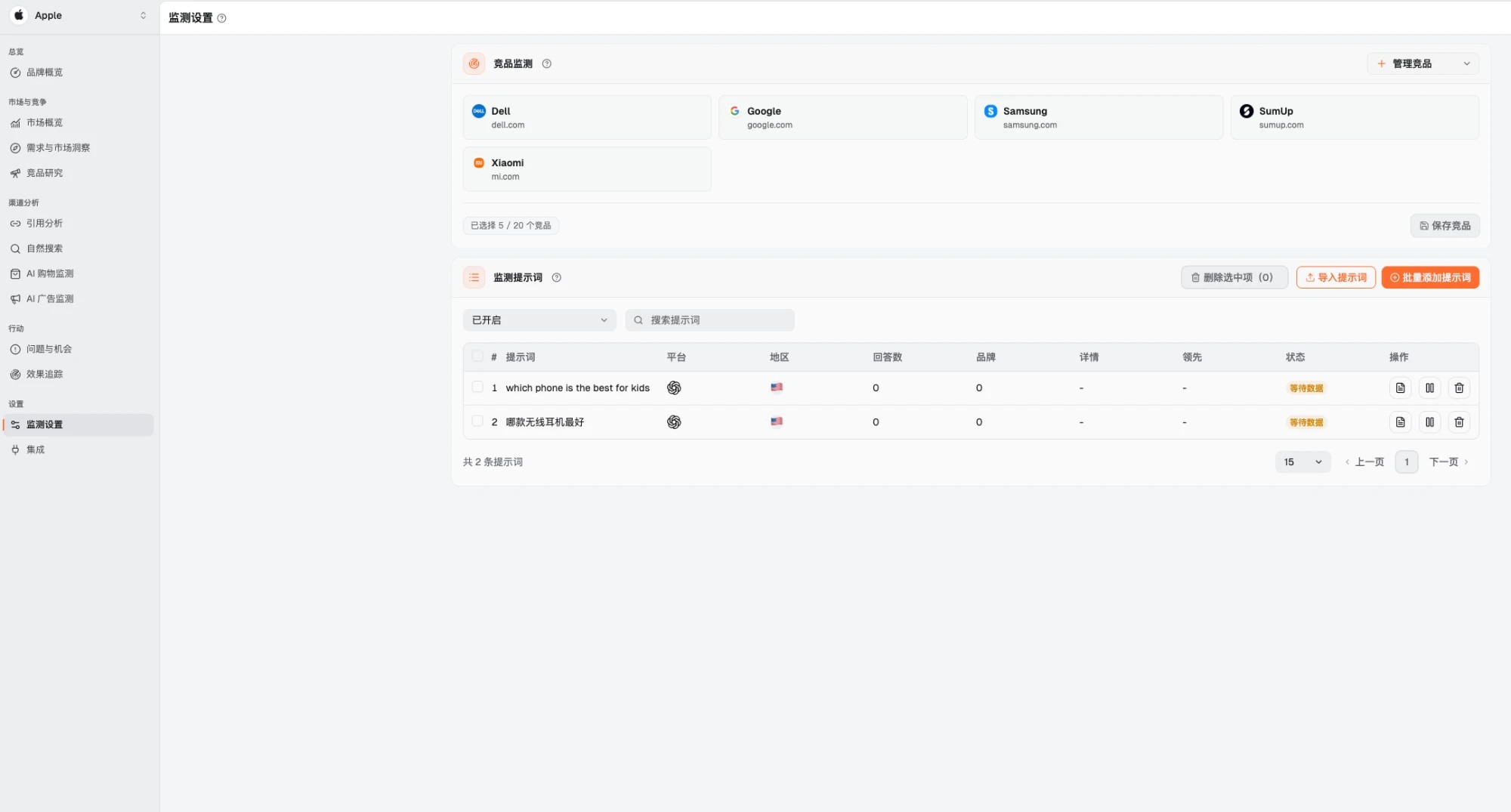Image resolution: width=1511 pixels, height=812 pixels.
Task: Go to 下一页 in pagination
Action: (1448, 462)
